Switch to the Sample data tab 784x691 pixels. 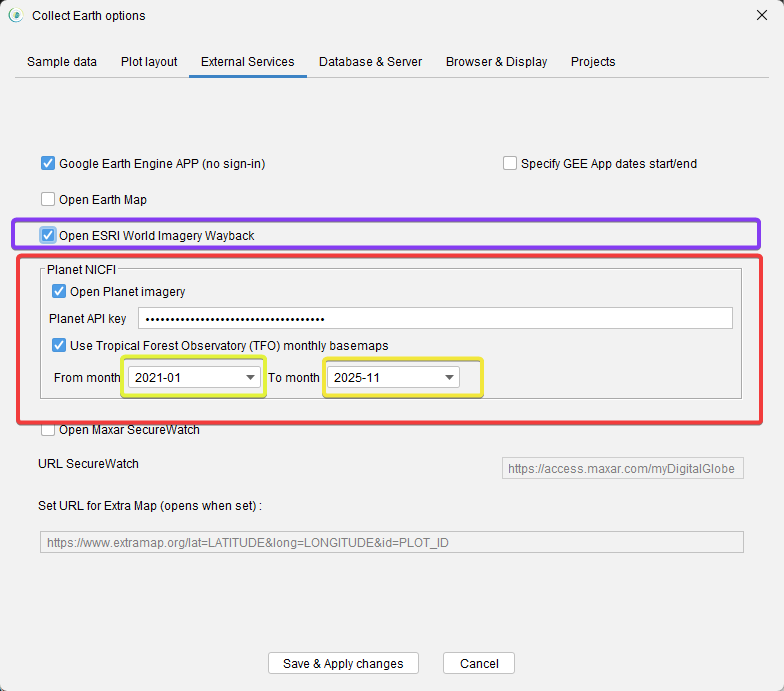pos(62,62)
